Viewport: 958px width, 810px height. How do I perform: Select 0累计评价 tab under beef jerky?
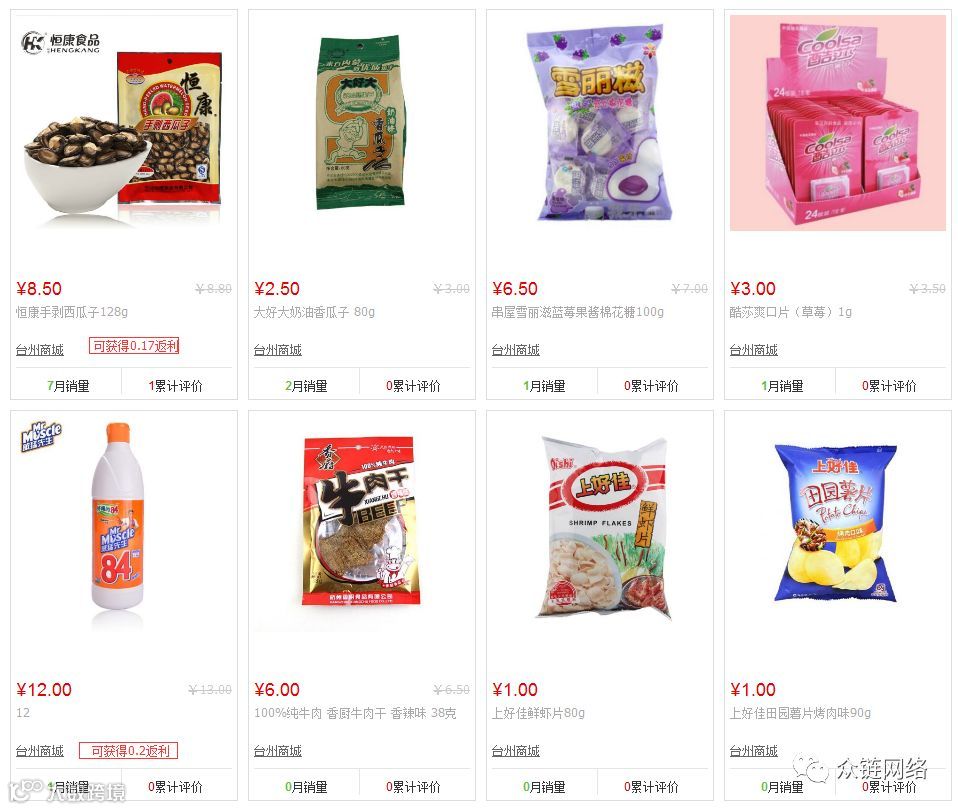tap(414, 787)
